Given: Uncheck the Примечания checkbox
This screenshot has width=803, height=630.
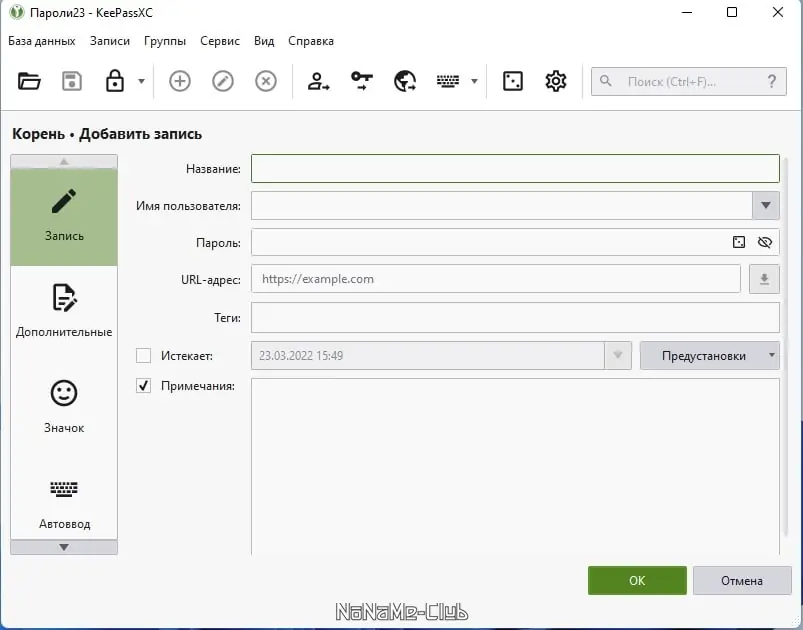Looking at the screenshot, I should coord(143,386).
